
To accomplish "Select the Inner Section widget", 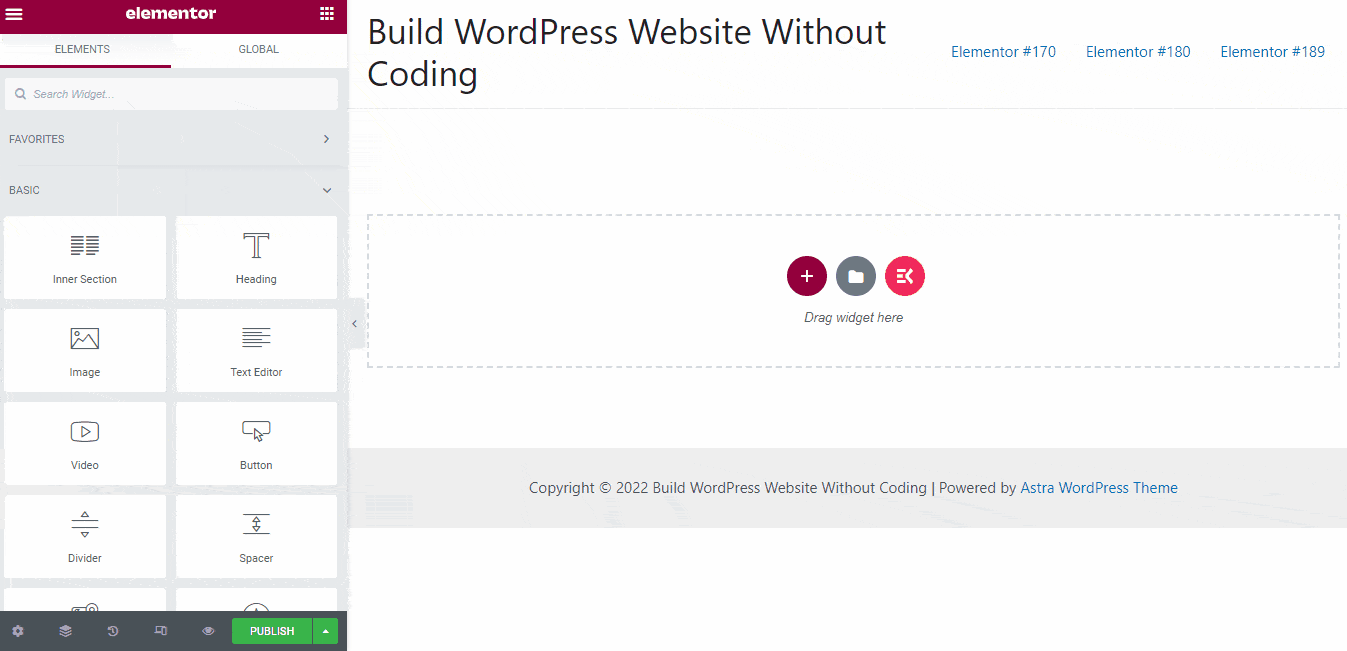I will coord(85,257).
